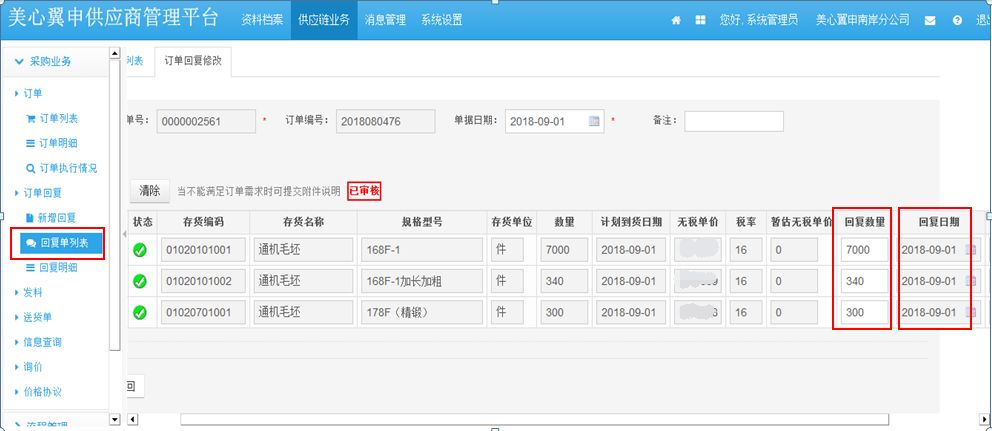992x431 pixels.
Task: Open calendar picker for 单据日期 field
Action: click(x=593, y=122)
